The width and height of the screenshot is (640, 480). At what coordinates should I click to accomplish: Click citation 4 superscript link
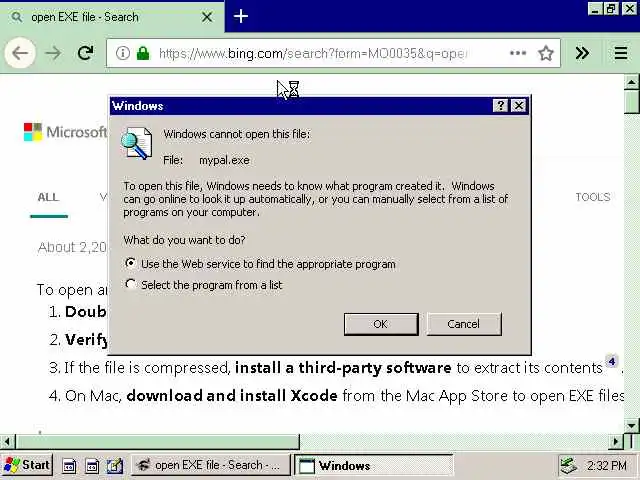click(611, 361)
